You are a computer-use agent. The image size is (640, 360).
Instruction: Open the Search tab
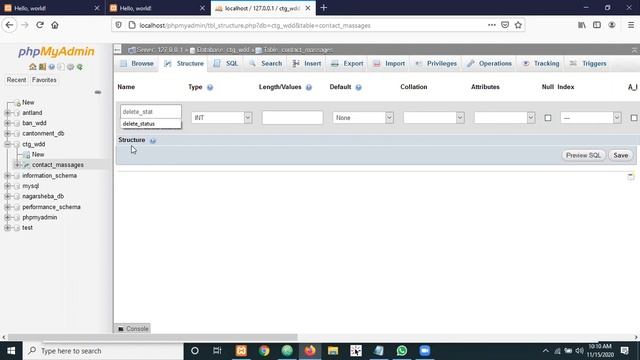coord(266,64)
